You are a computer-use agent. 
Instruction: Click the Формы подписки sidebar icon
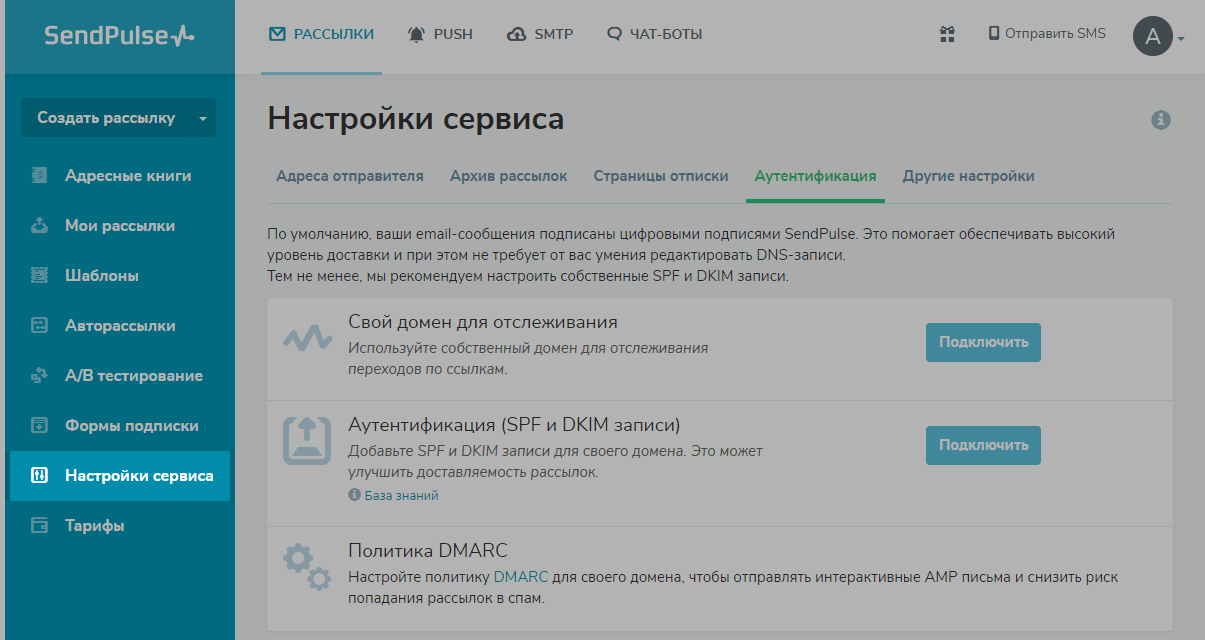pyautogui.click(x=39, y=425)
